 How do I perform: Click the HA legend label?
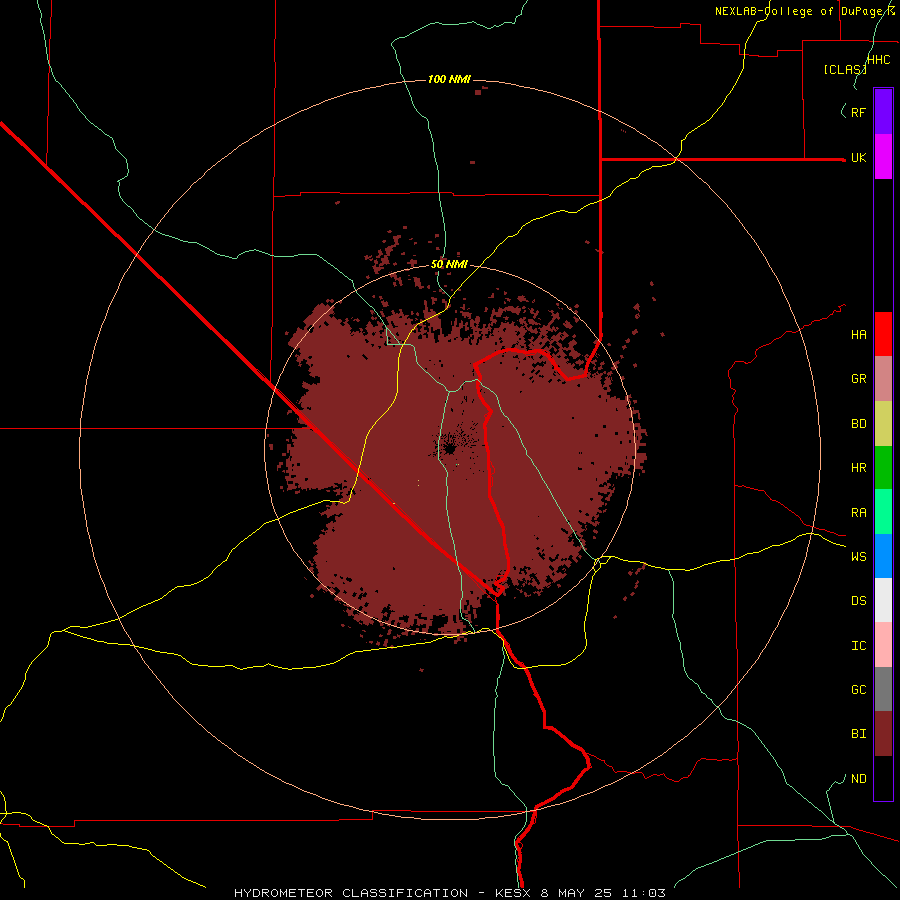pyautogui.click(x=858, y=334)
